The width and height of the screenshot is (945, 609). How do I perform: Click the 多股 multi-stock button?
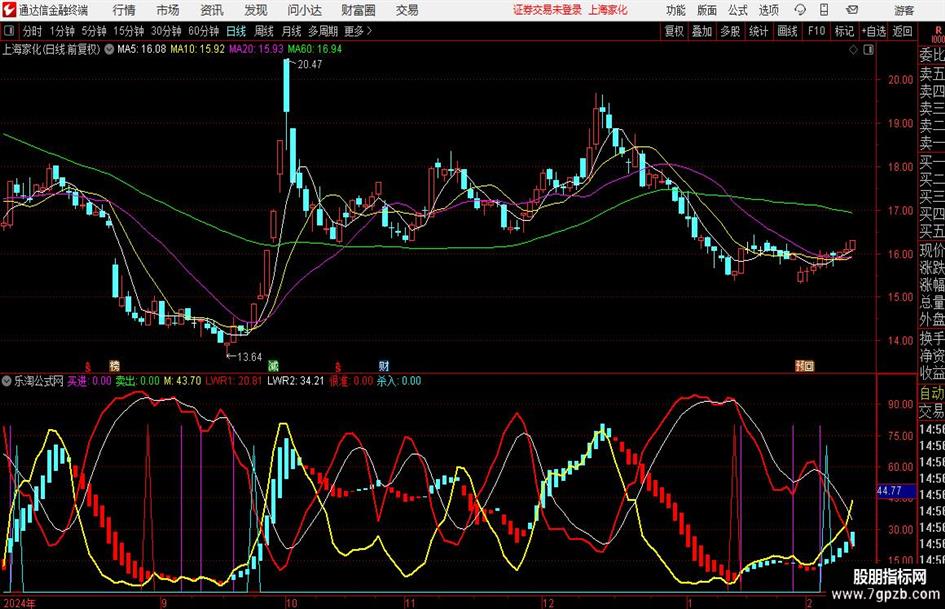[730, 31]
